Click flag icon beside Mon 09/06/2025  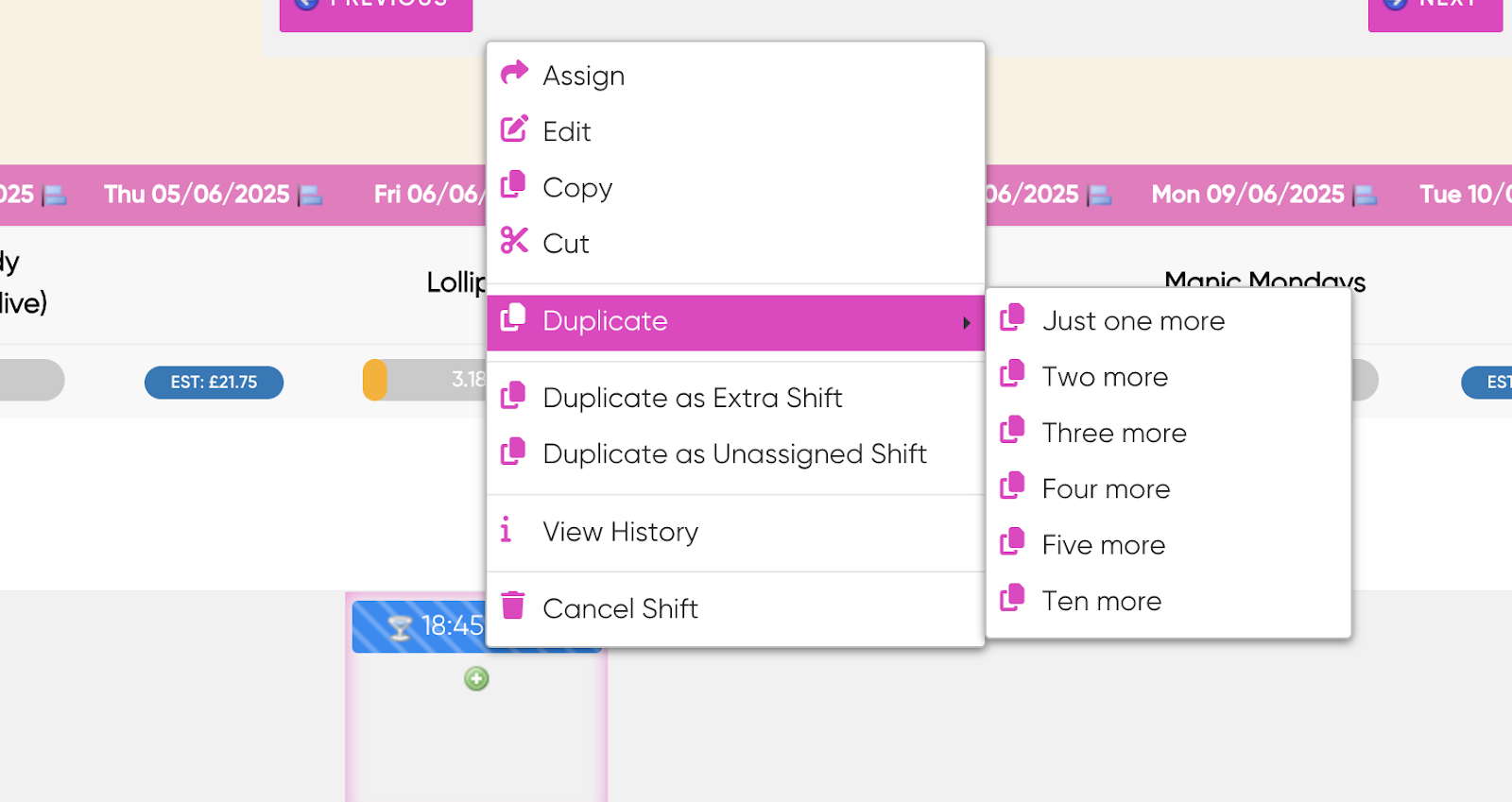click(x=1366, y=196)
